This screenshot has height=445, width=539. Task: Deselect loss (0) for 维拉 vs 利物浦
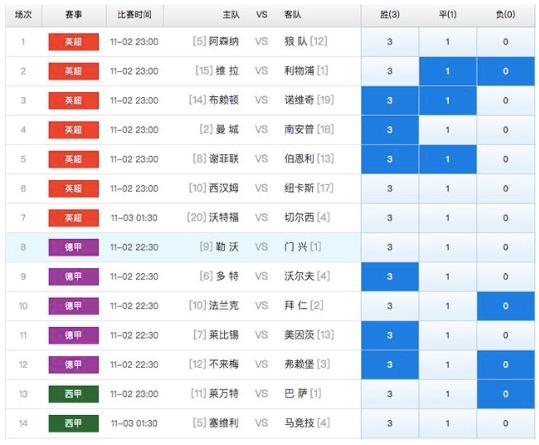(x=506, y=71)
